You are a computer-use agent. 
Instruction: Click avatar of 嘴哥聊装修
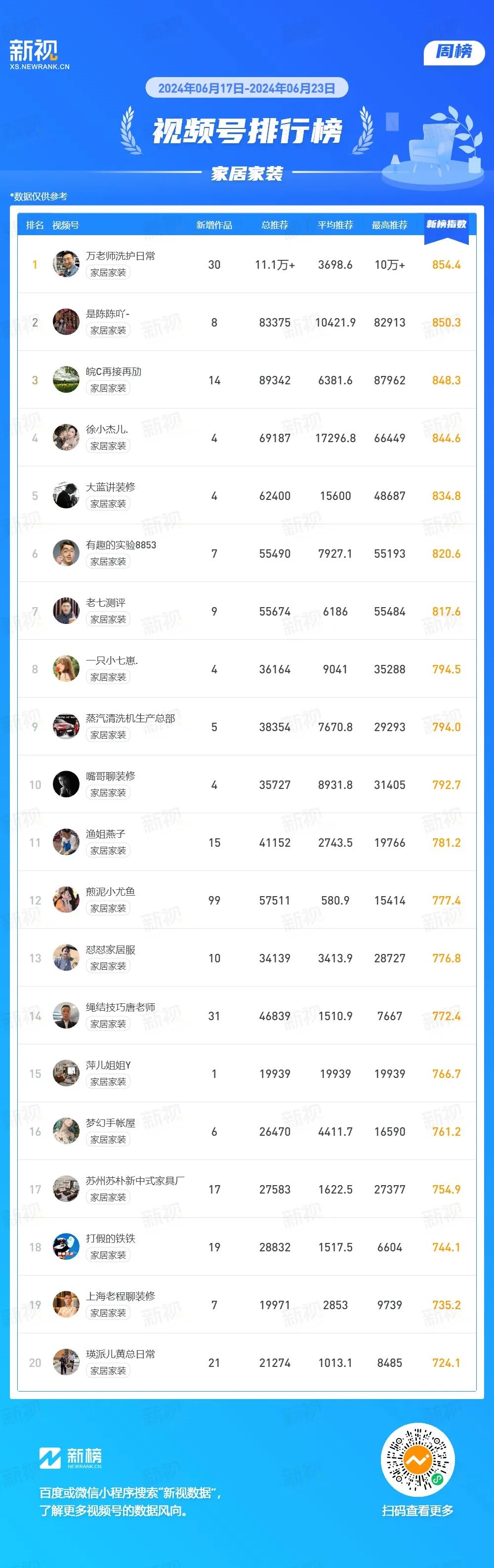[66, 784]
